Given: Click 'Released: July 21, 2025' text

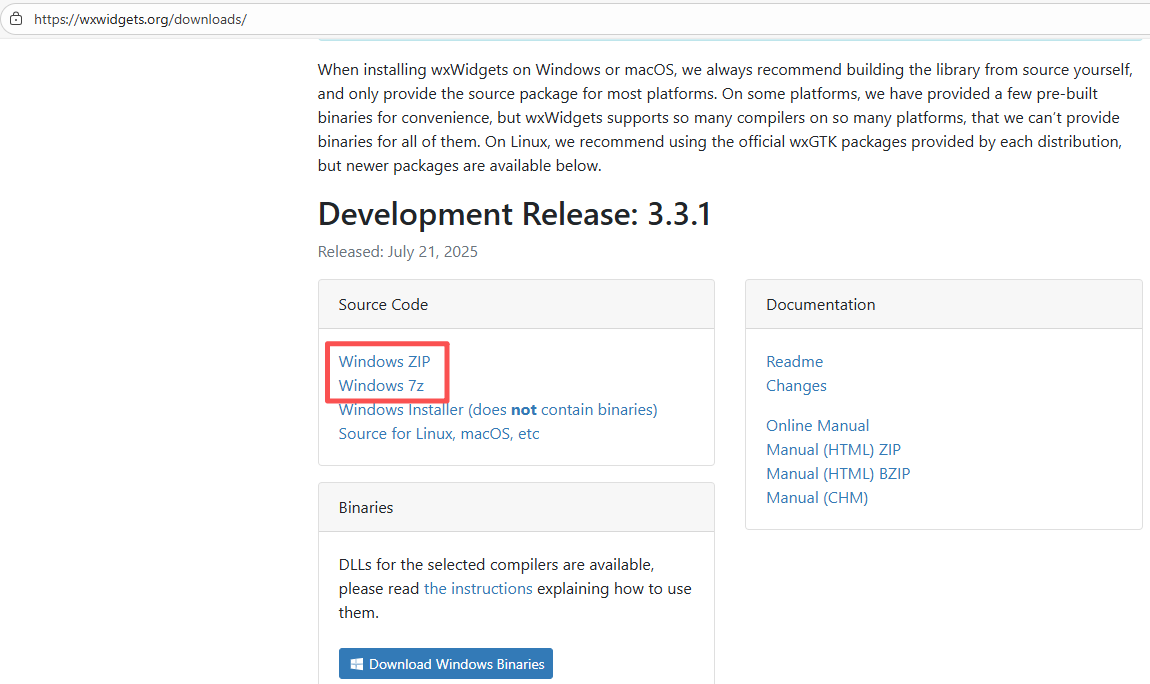Looking at the screenshot, I should click(x=398, y=252).
